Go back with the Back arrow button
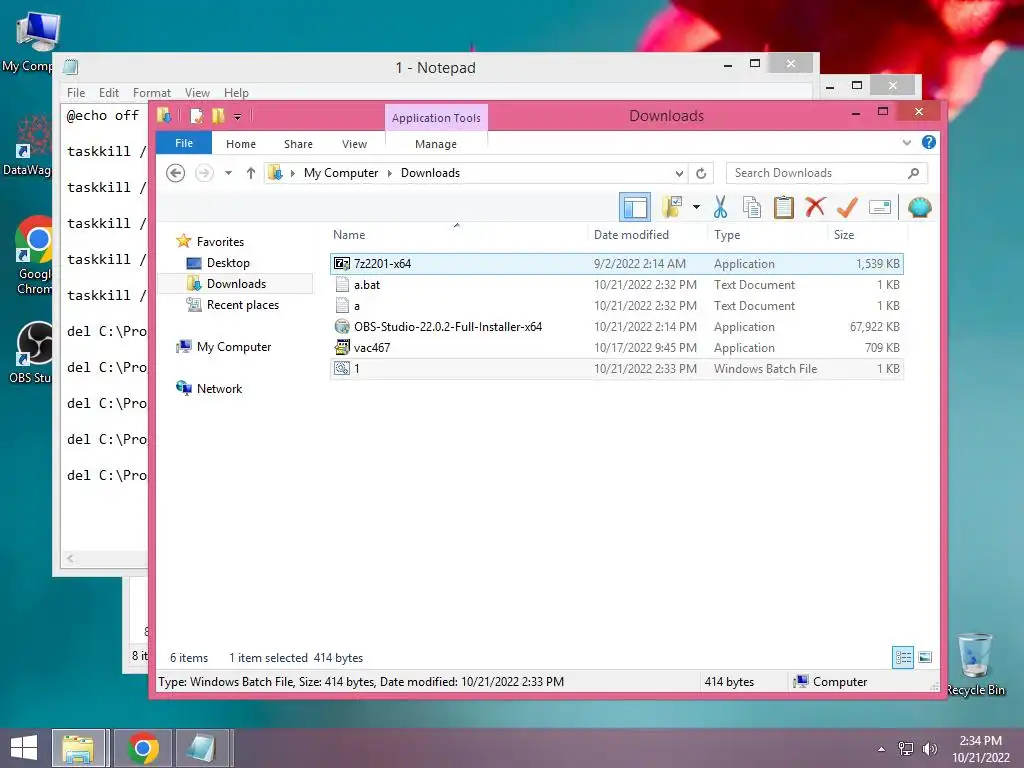1024x768 pixels. (176, 173)
